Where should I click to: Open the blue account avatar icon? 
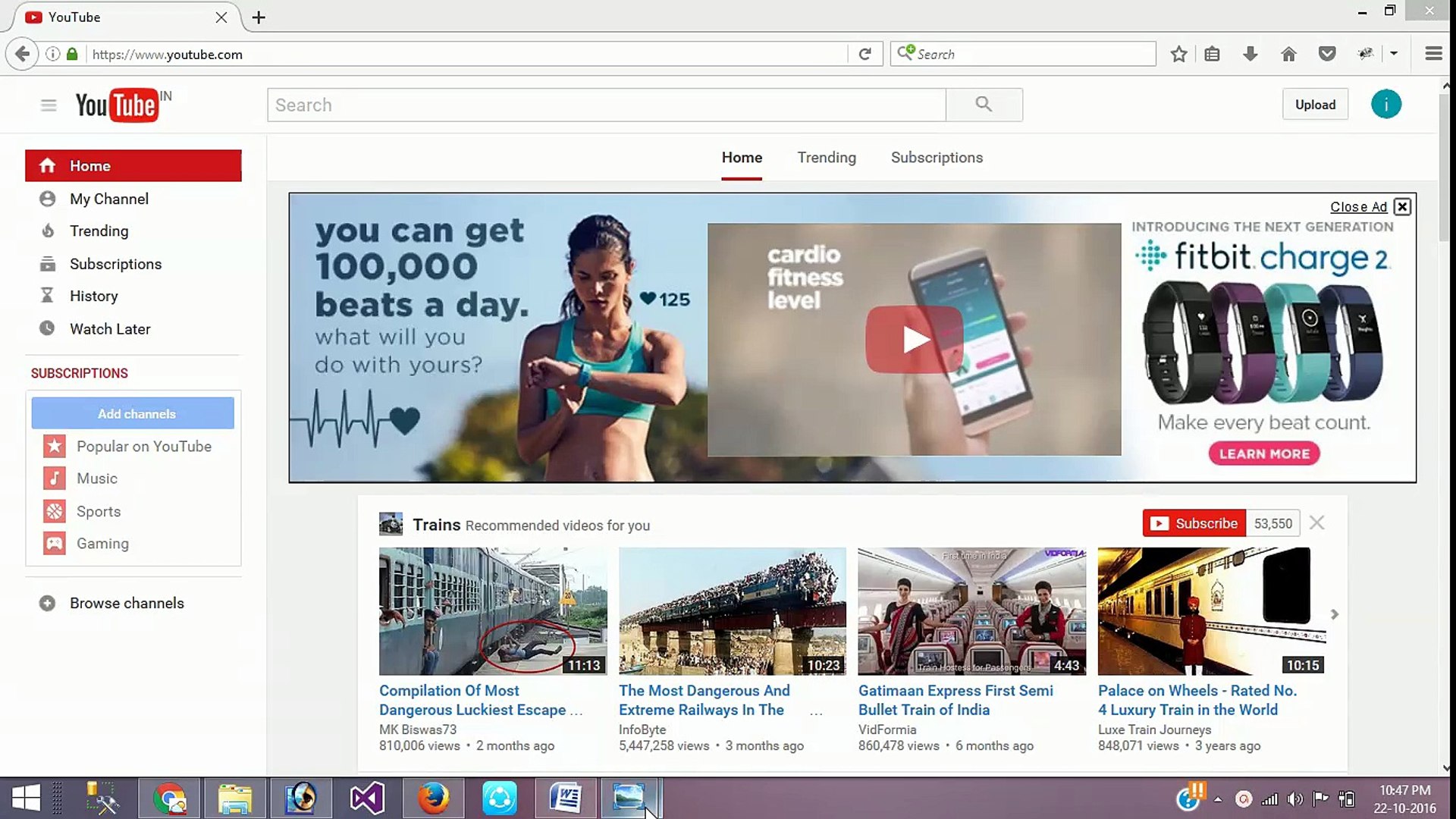(1385, 105)
